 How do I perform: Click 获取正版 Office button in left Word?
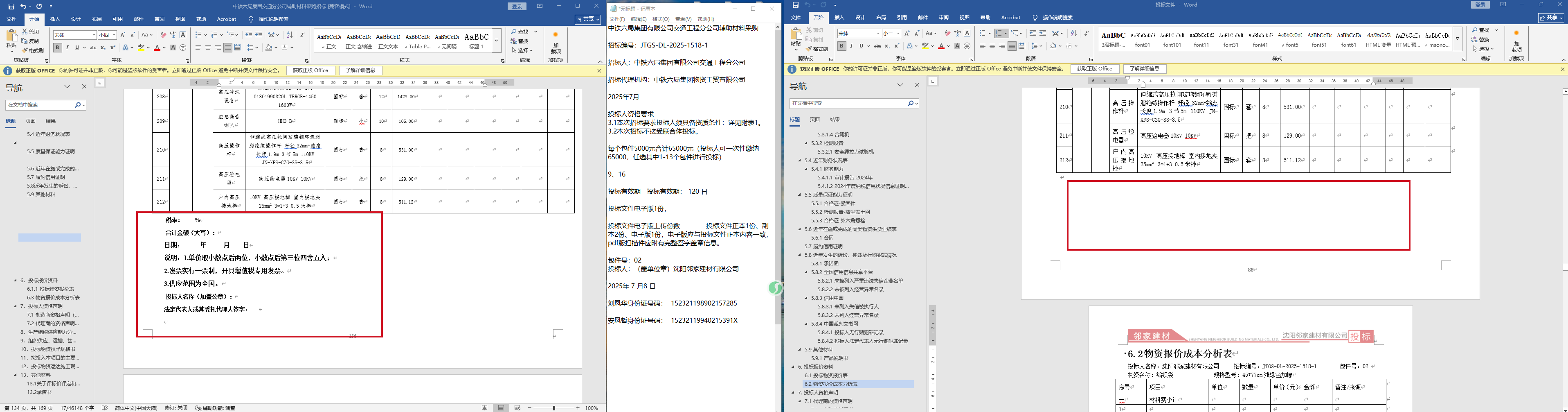310,71
